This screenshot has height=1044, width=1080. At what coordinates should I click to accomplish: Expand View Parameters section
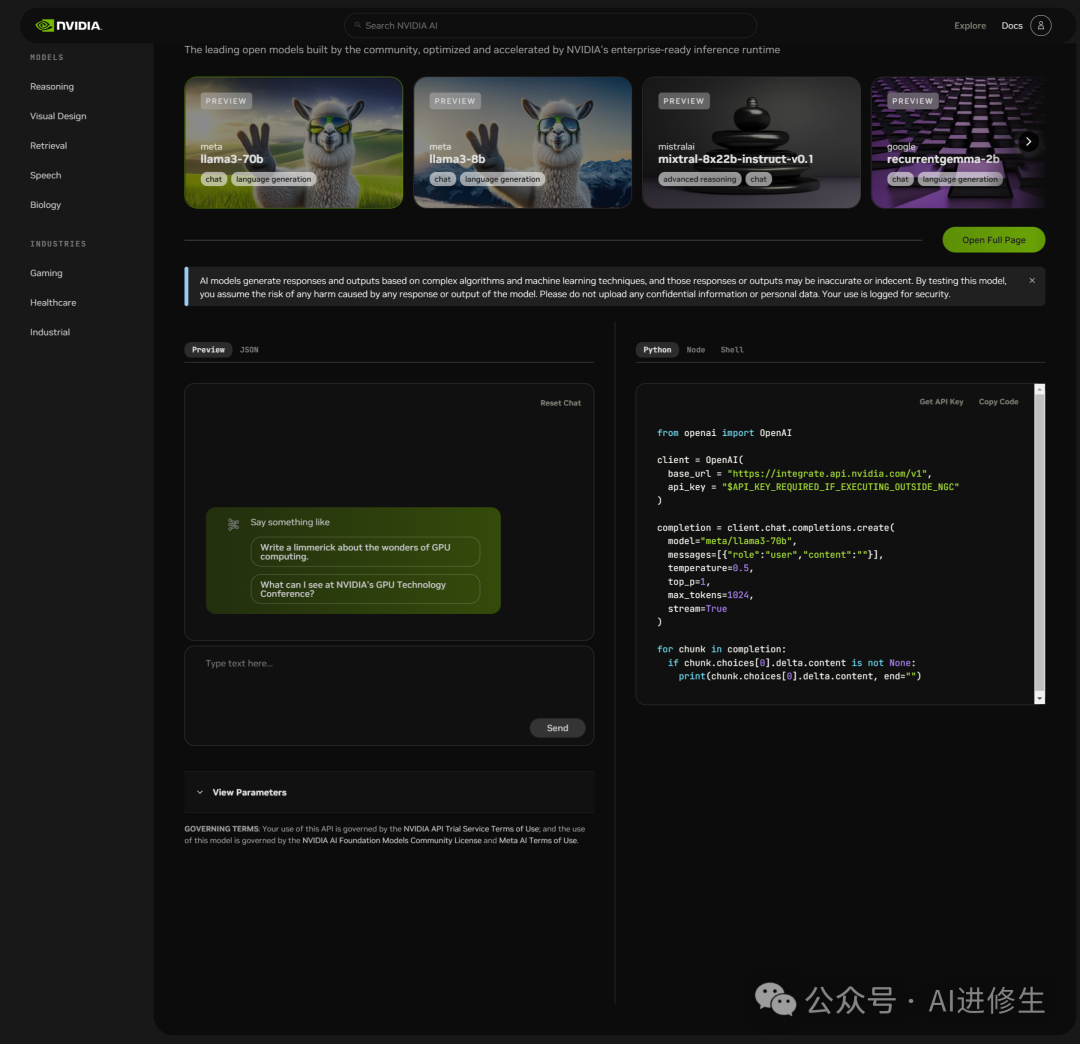(388, 792)
